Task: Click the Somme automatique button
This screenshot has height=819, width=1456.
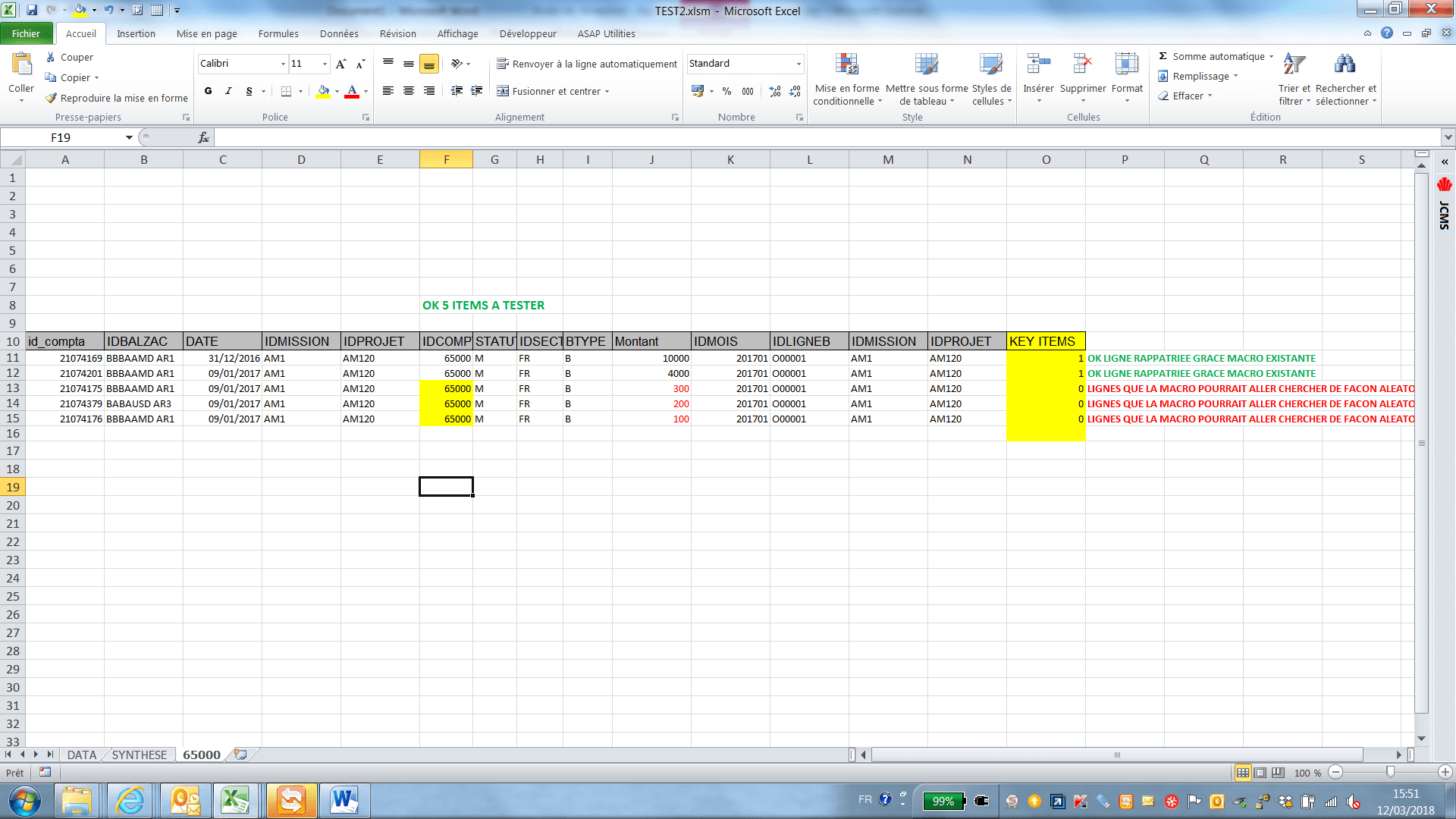Action: point(1218,56)
